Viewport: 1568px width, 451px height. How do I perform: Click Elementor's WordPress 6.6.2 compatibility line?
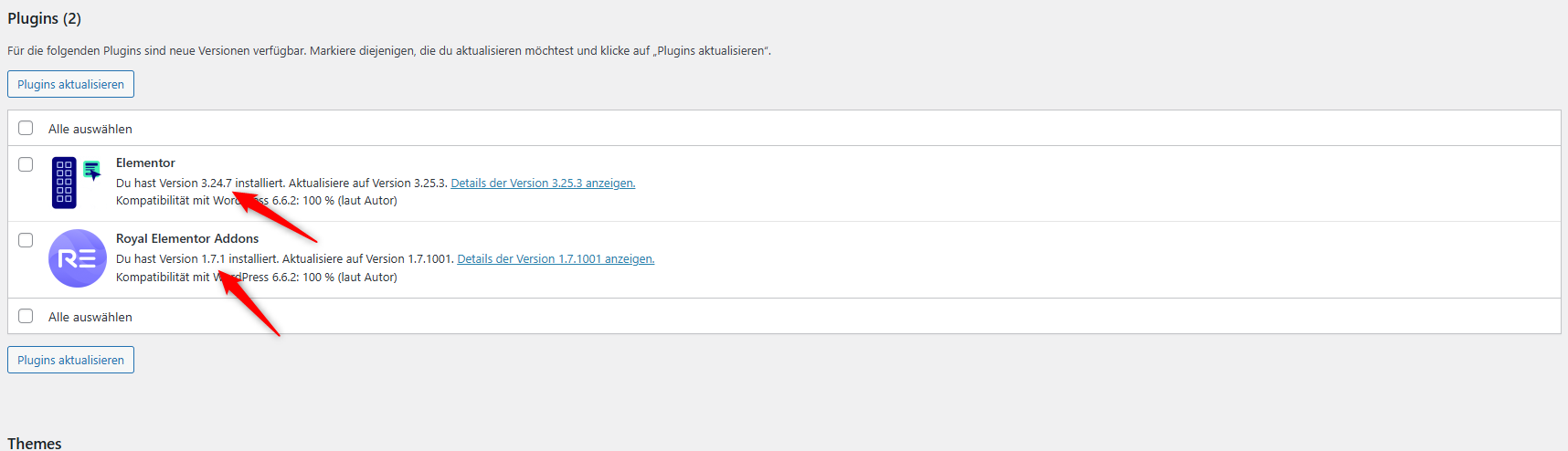click(257, 200)
